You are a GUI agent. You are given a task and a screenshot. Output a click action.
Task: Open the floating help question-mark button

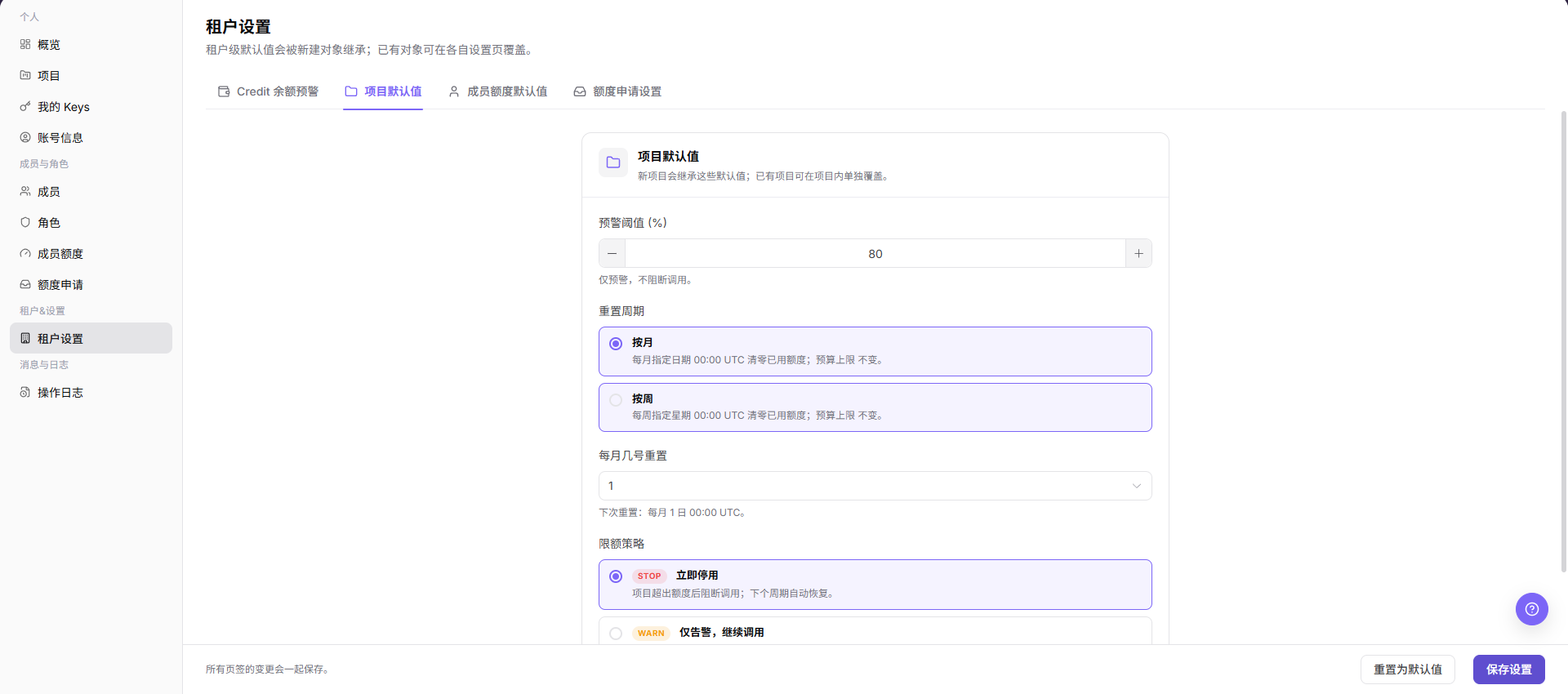coord(1532,609)
